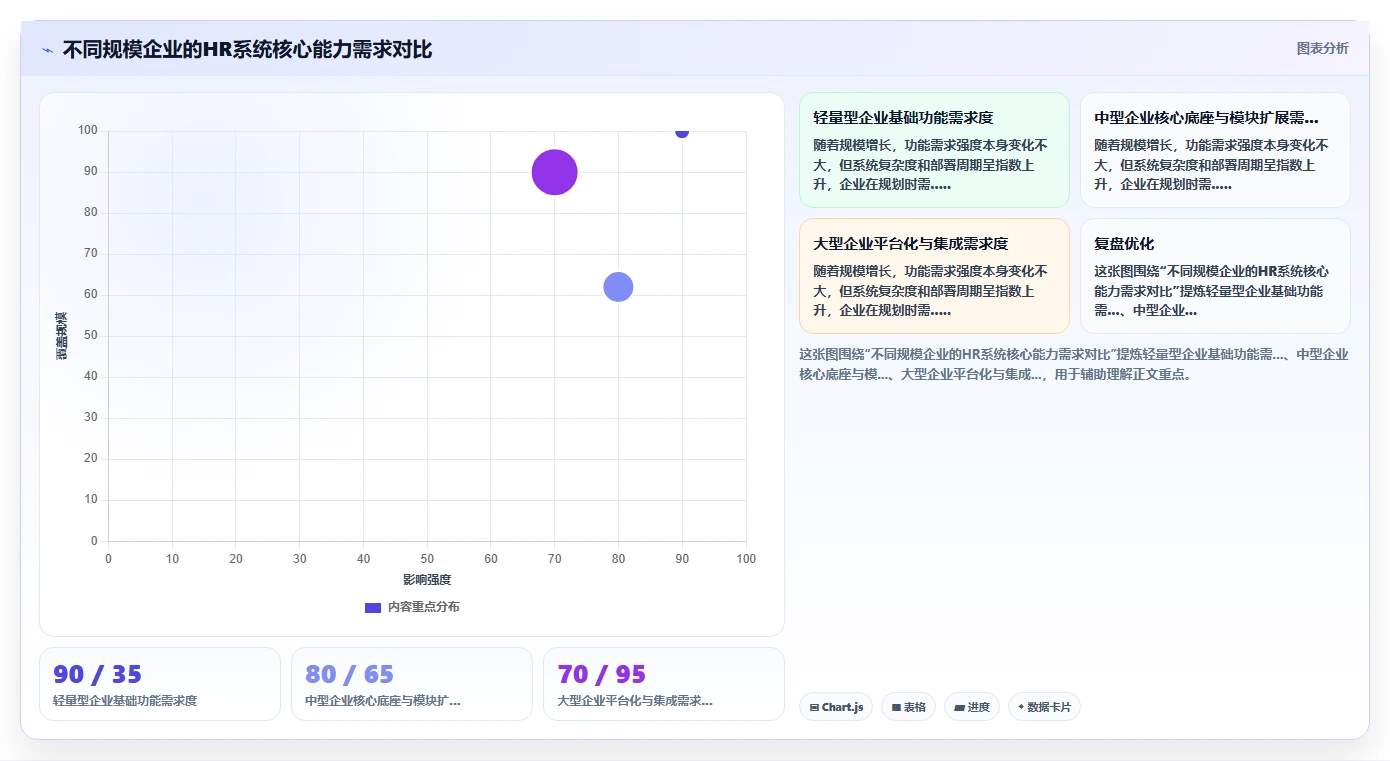
Task: Click the 覆盖规模 y-axis label
Action: click(62, 336)
